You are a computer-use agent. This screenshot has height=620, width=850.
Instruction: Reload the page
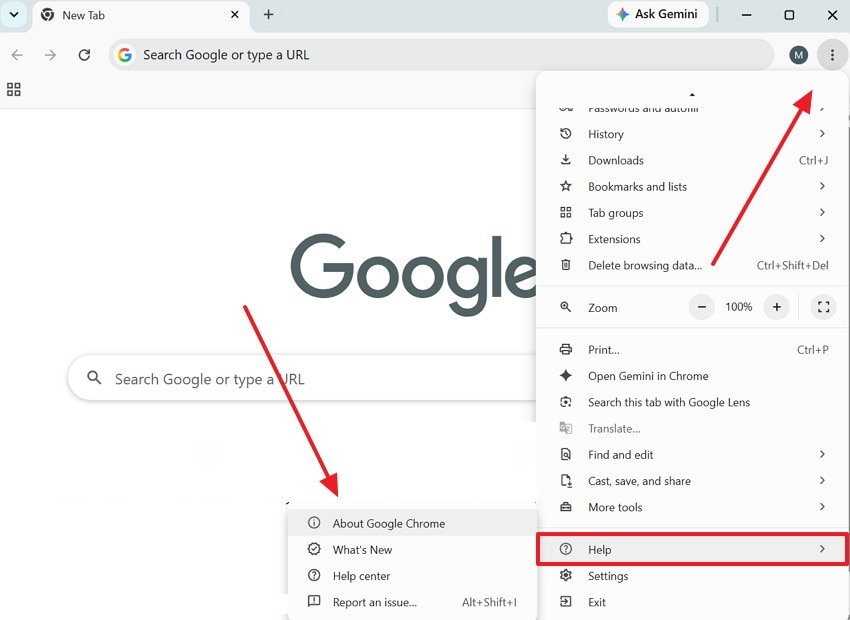84,55
